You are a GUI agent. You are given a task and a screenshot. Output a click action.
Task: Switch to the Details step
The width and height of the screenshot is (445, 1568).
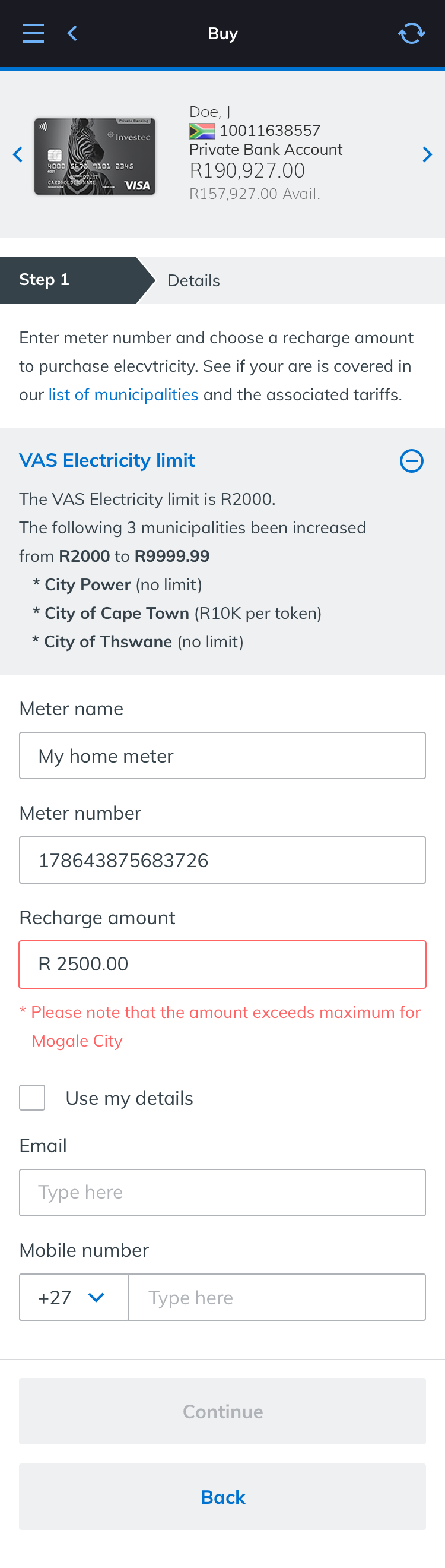(193, 280)
